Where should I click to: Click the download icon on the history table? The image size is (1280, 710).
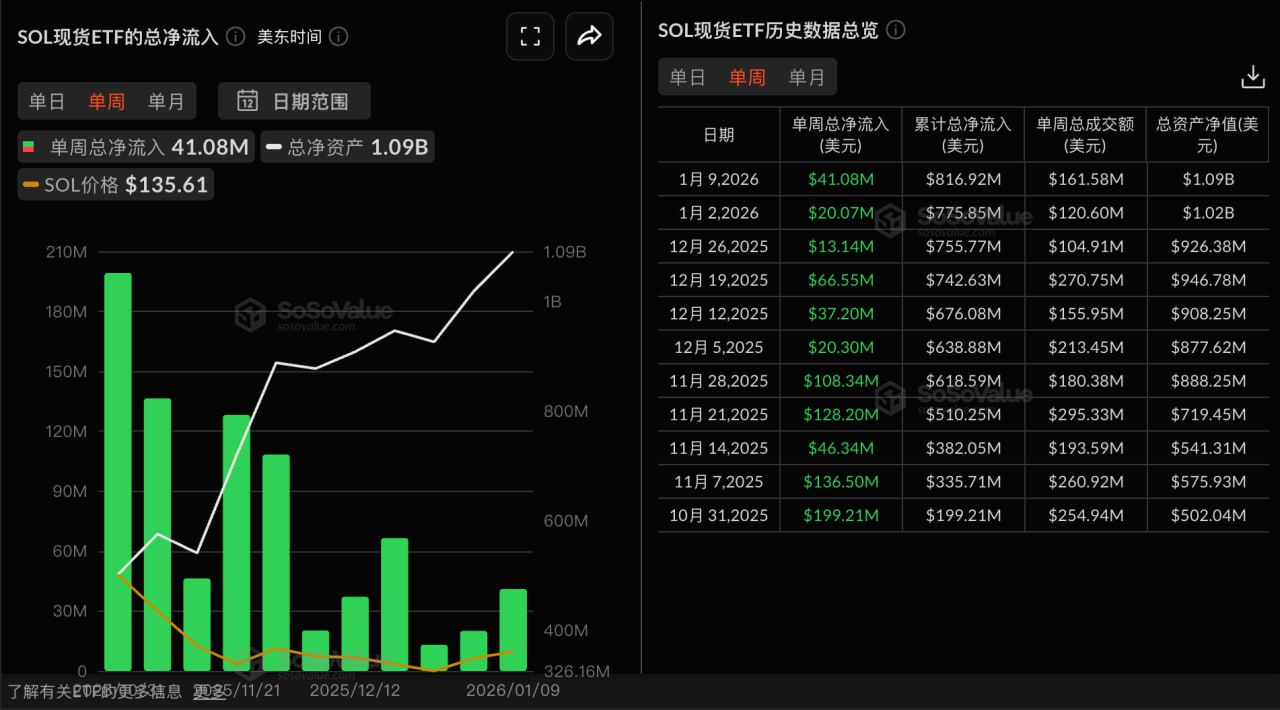tap(1252, 76)
